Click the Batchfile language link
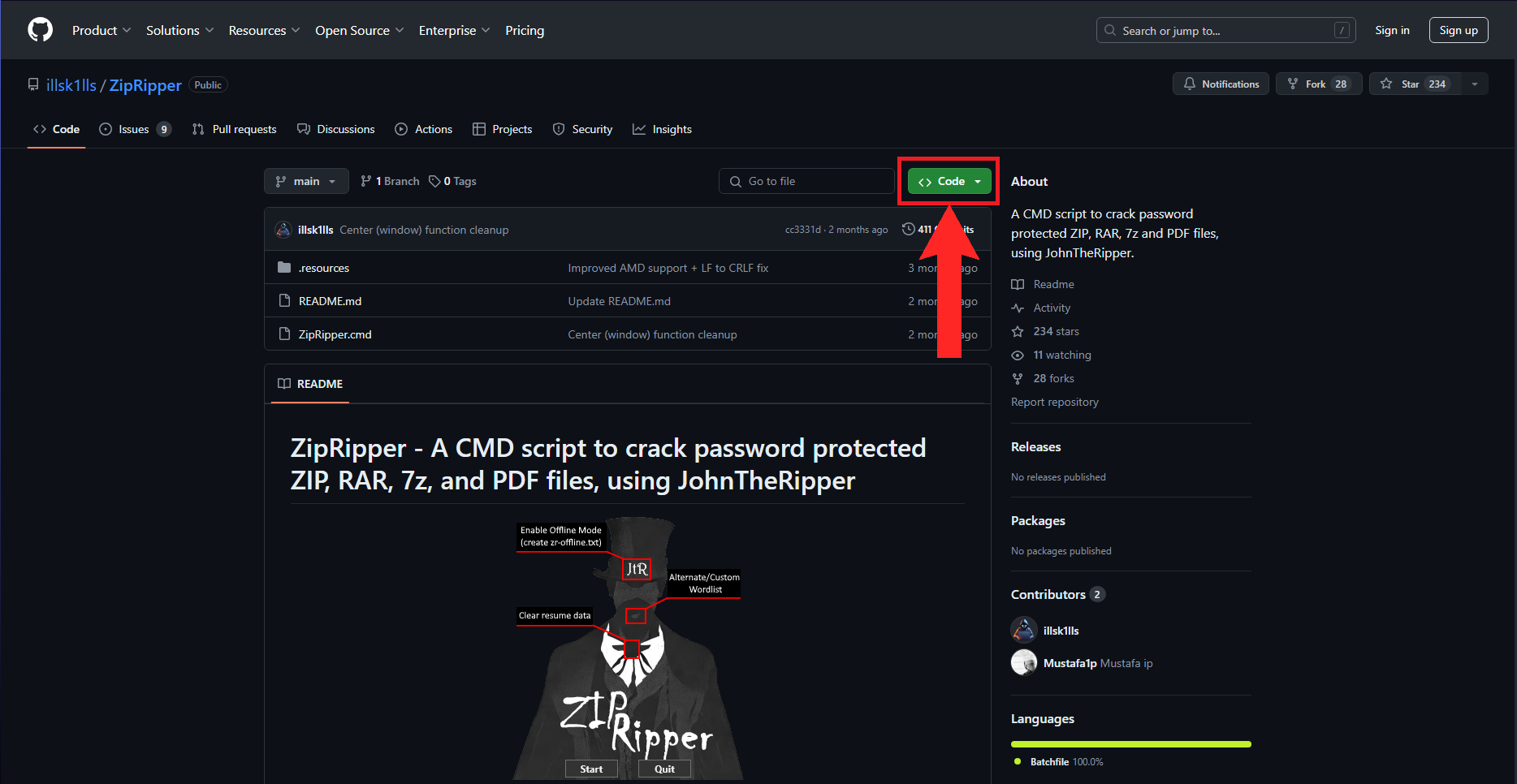 click(1059, 762)
